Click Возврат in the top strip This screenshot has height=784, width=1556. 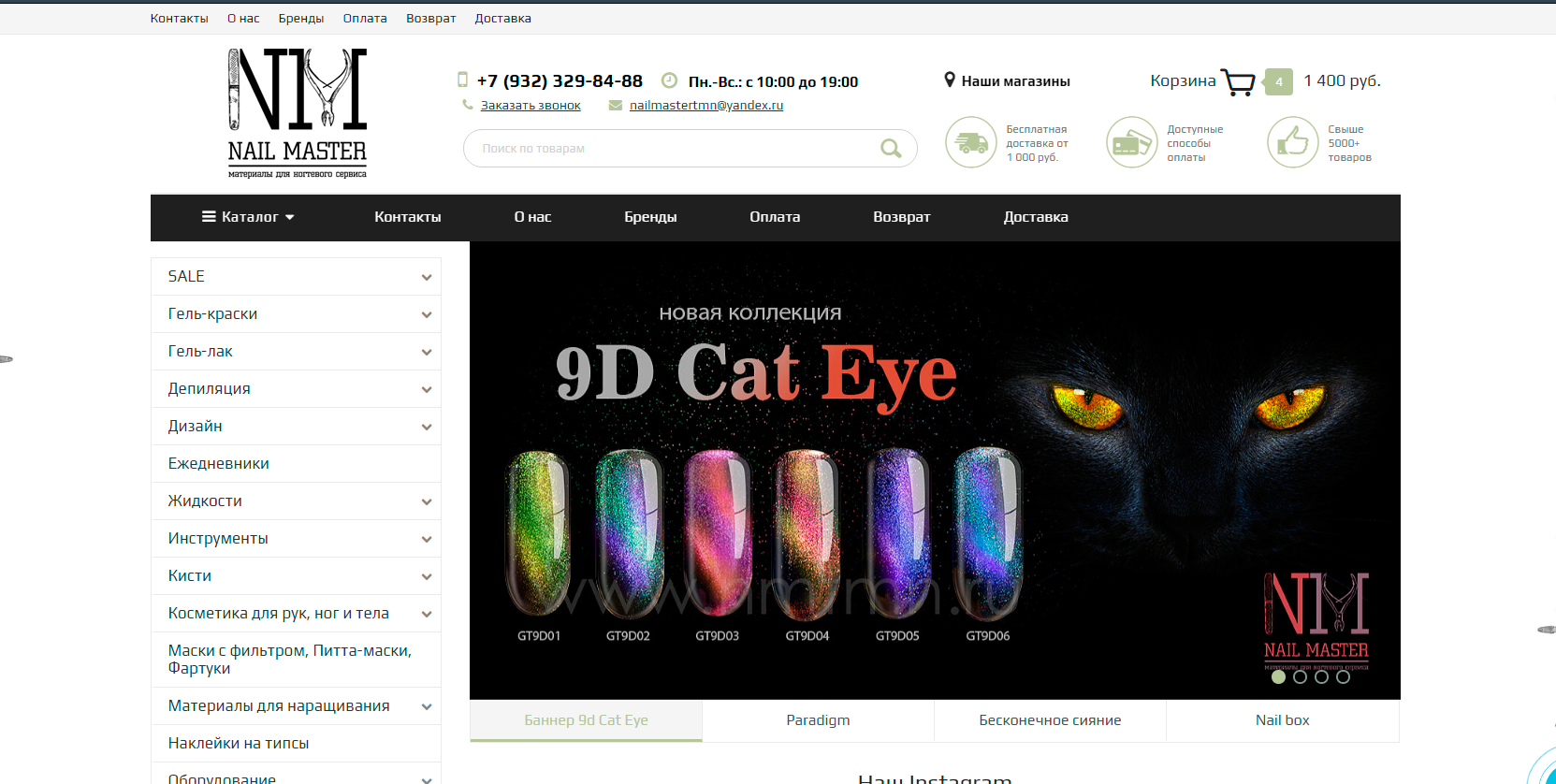pos(431,18)
